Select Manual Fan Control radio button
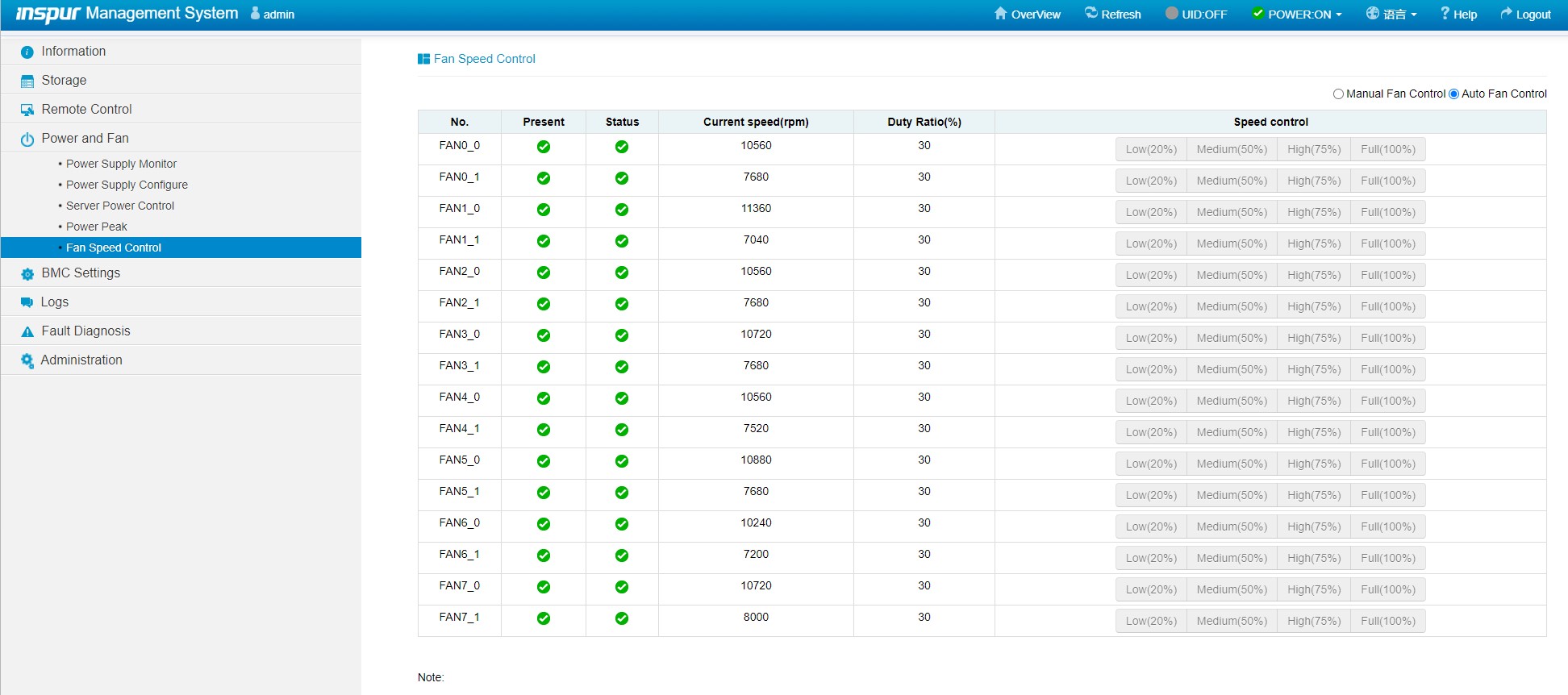Screen dimensions: 1568x695 [1339, 94]
